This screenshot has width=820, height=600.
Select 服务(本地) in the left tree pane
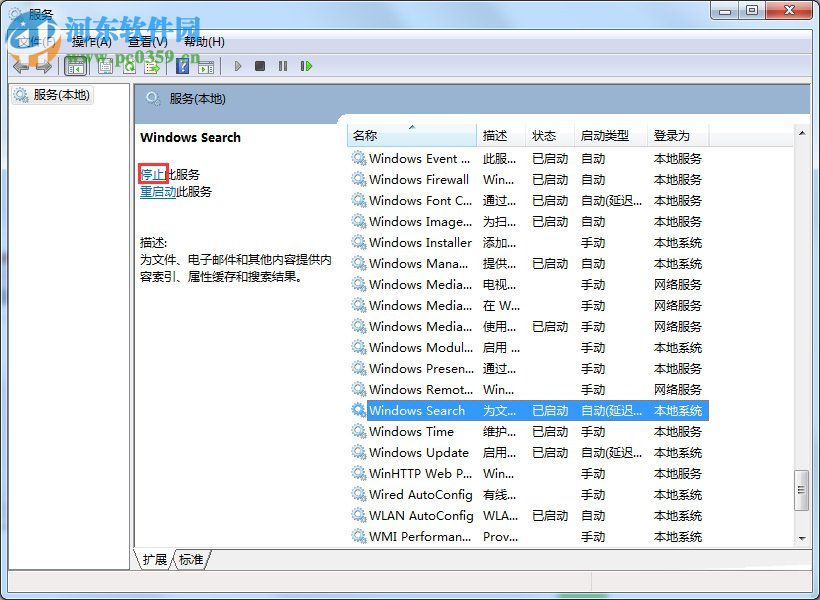pyautogui.click(x=57, y=94)
